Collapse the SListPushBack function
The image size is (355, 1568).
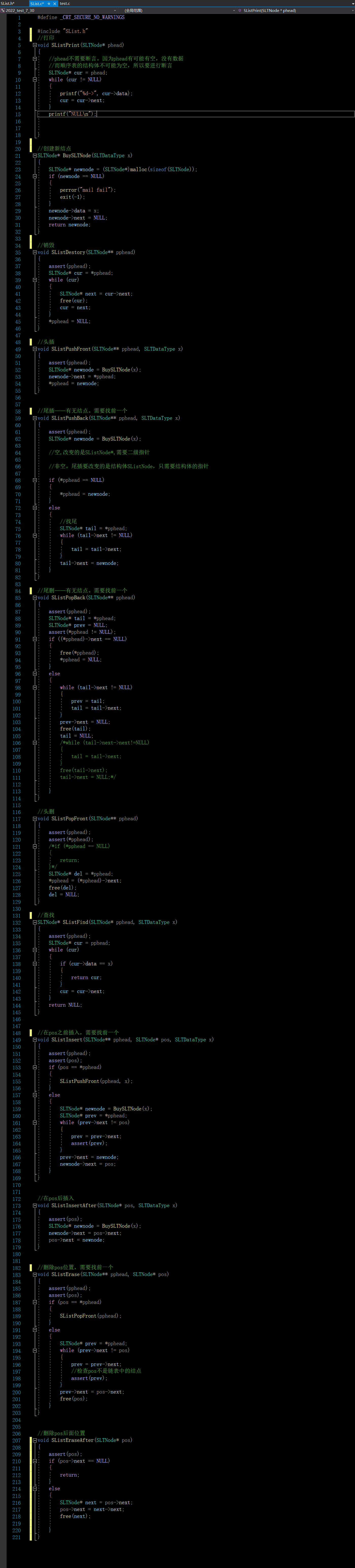35,418
